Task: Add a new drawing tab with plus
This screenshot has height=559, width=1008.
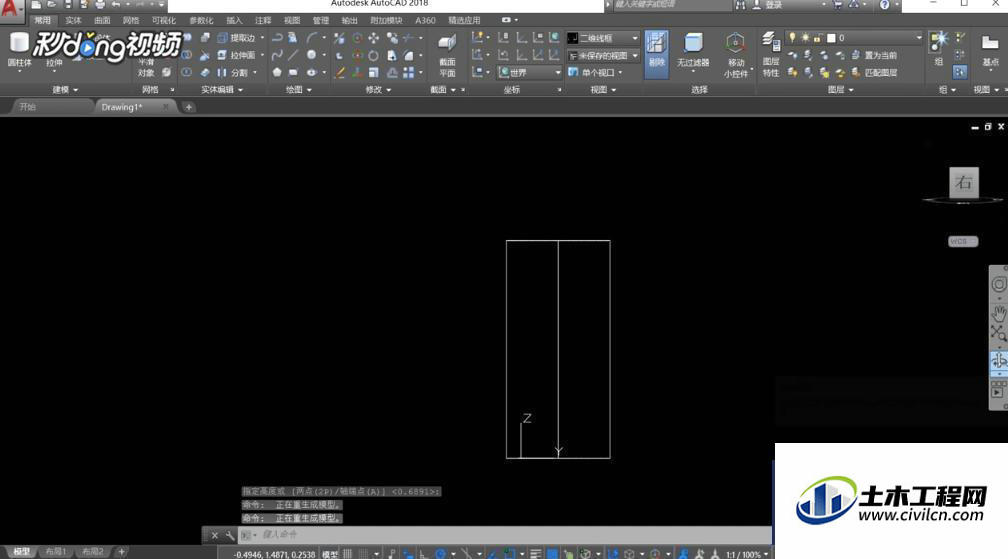Action: (188, 107)
